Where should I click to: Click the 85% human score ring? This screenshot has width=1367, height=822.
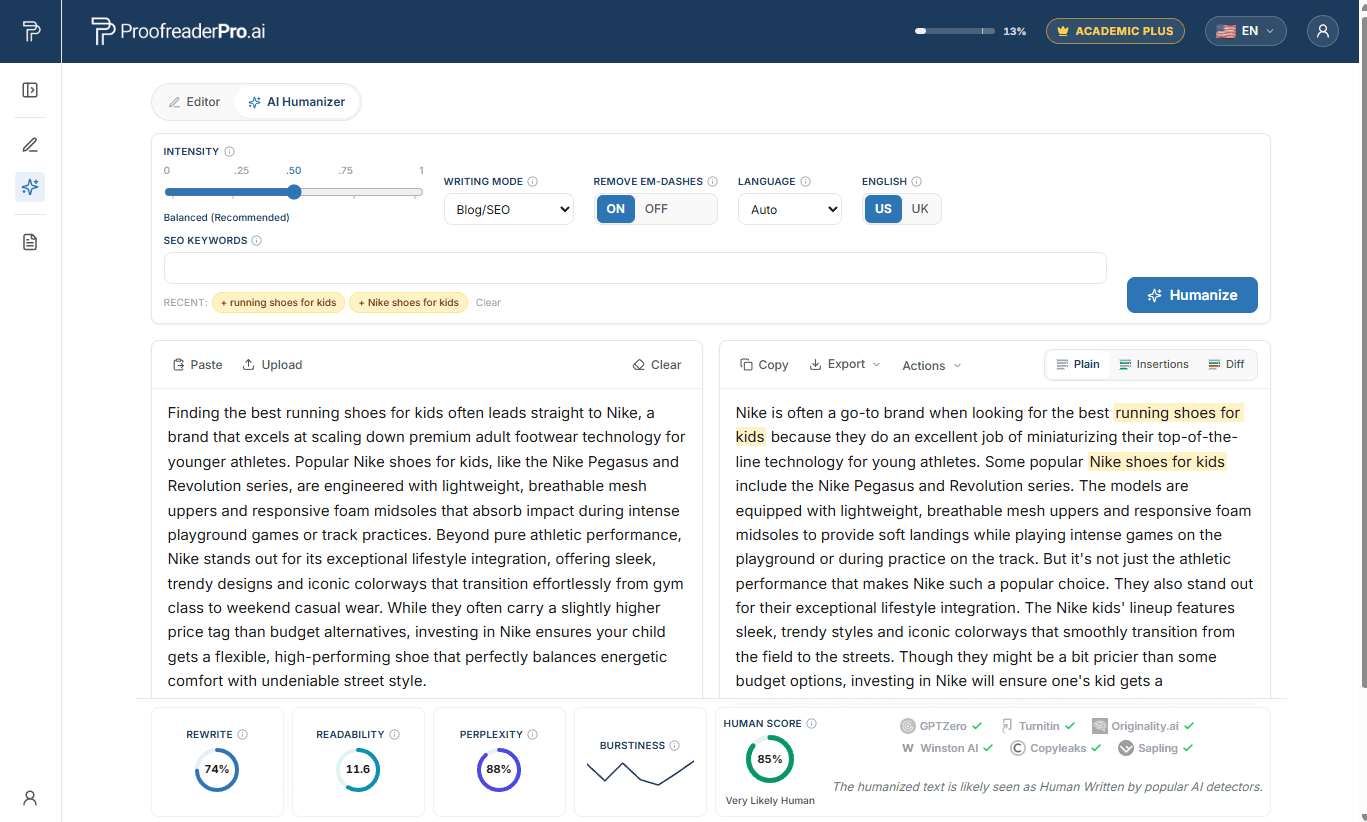click(770, 759)
